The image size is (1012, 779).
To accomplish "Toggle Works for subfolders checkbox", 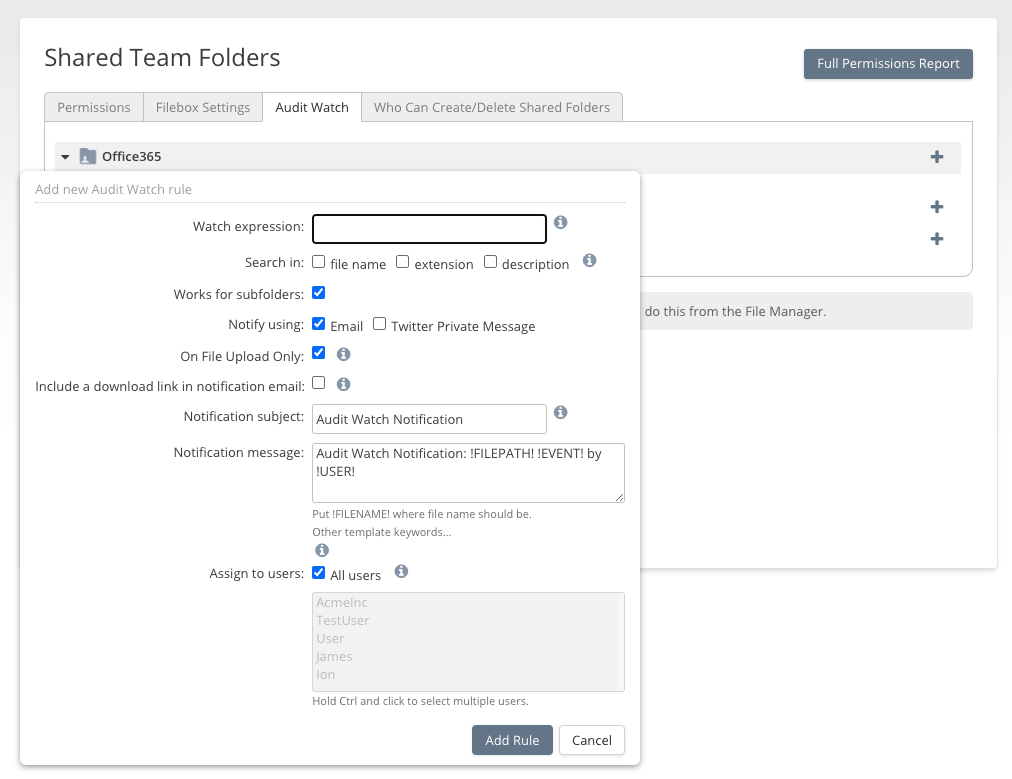I will (319, 293).
